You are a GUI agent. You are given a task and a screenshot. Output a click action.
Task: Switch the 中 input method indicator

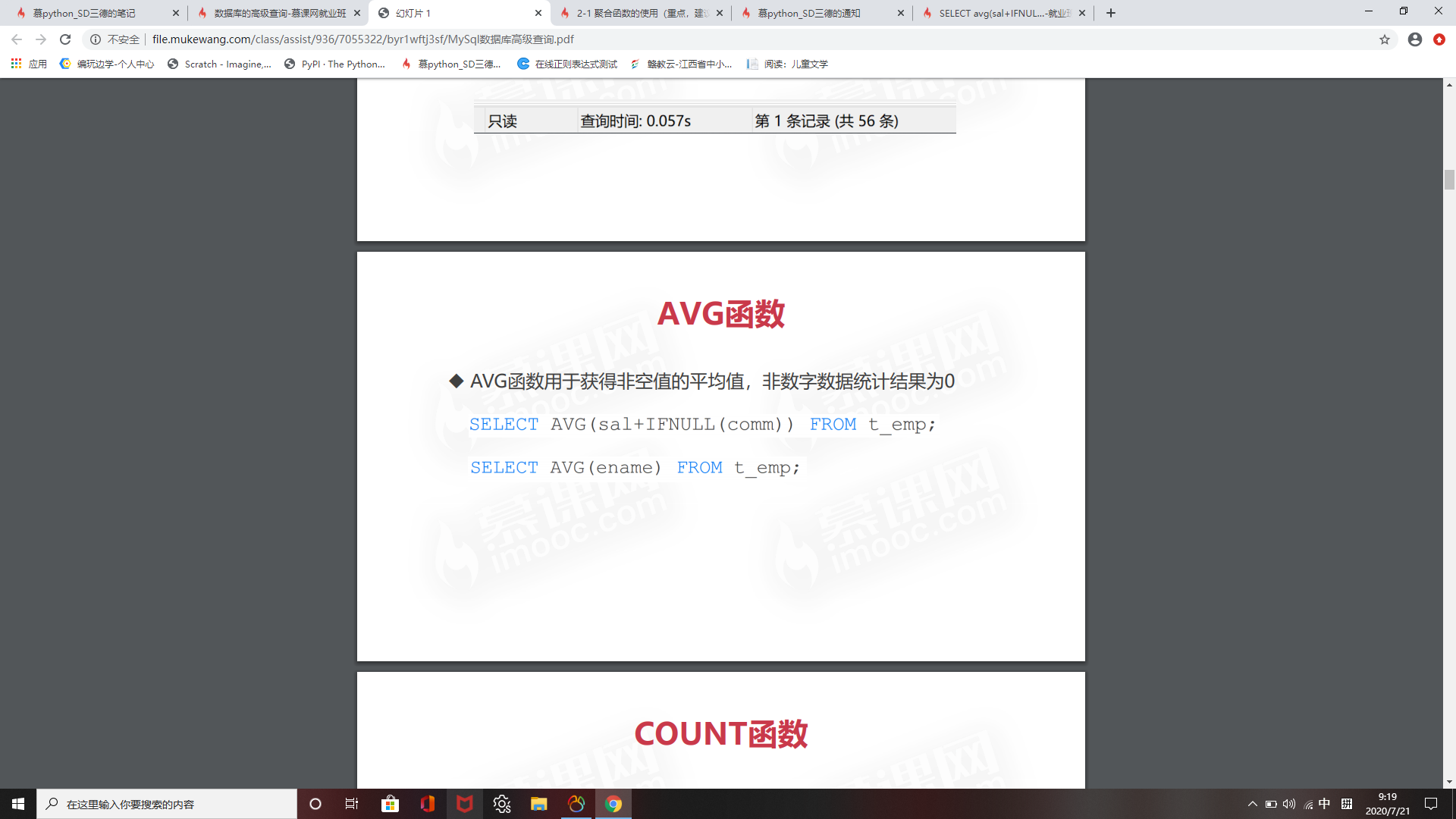[1323, 804]
